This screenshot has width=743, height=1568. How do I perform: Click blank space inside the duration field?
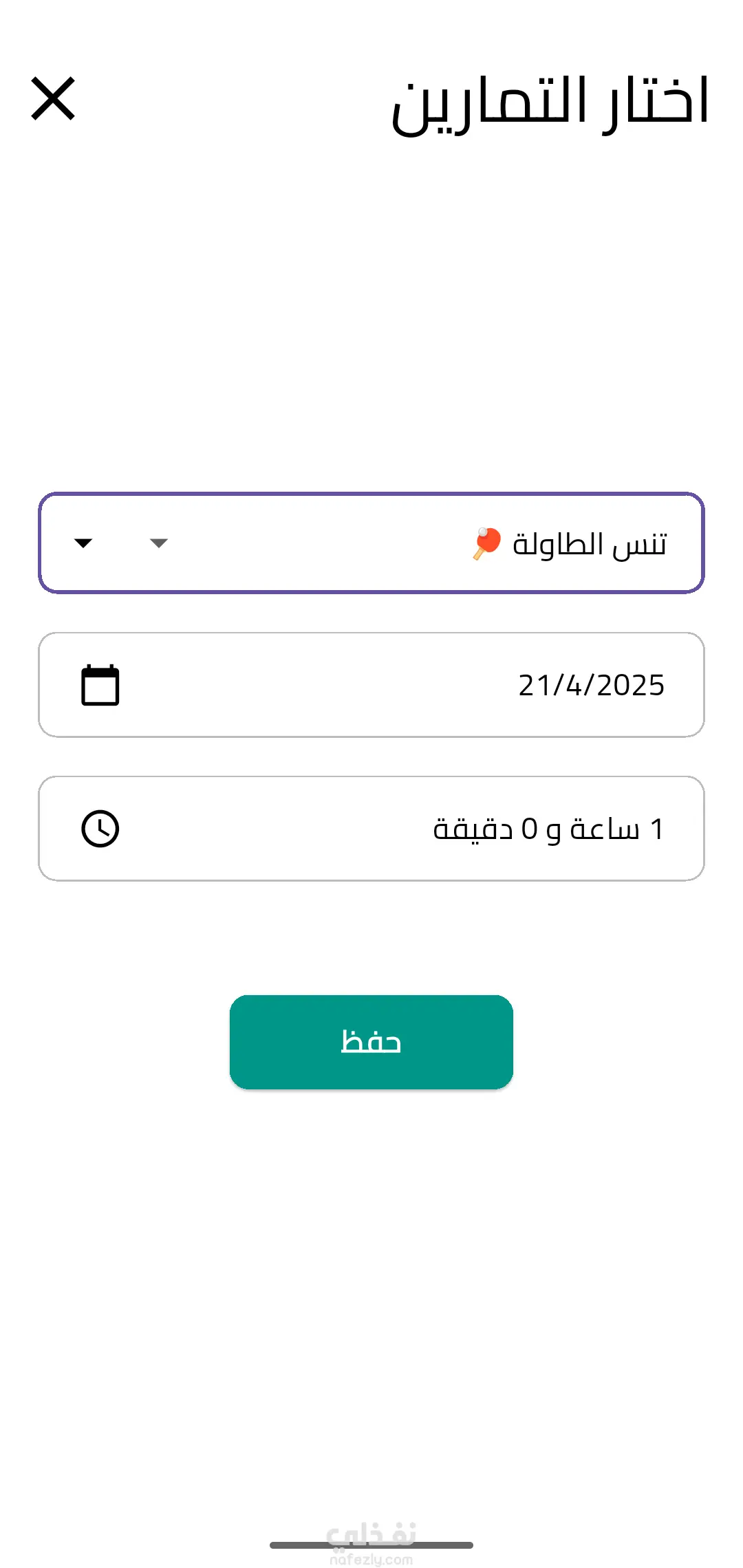[275, 829]
